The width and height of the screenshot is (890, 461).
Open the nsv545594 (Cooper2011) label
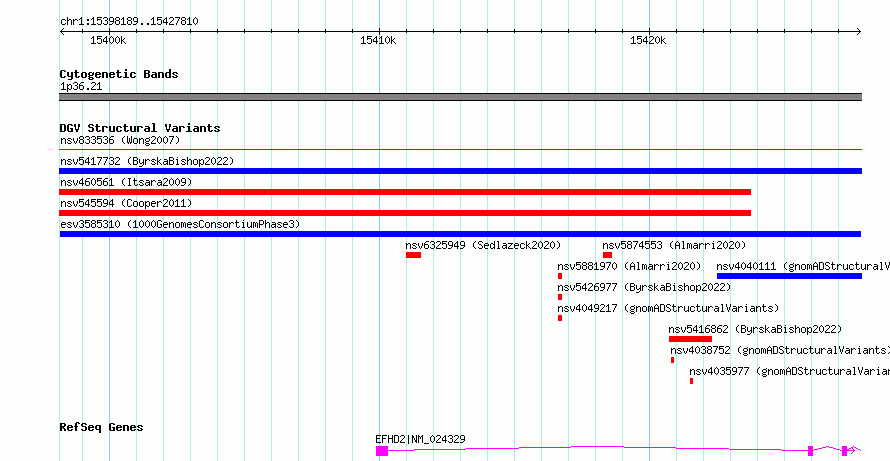pos(126,203)
